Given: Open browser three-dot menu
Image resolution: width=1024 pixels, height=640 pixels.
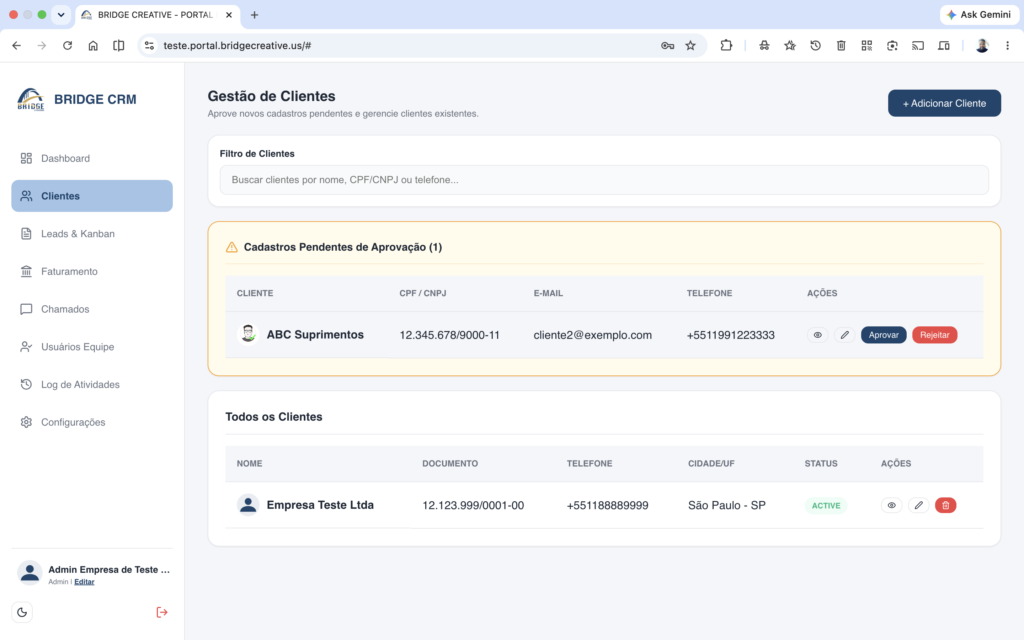Looking at the screenshot, I should [x=1007, y=46].
